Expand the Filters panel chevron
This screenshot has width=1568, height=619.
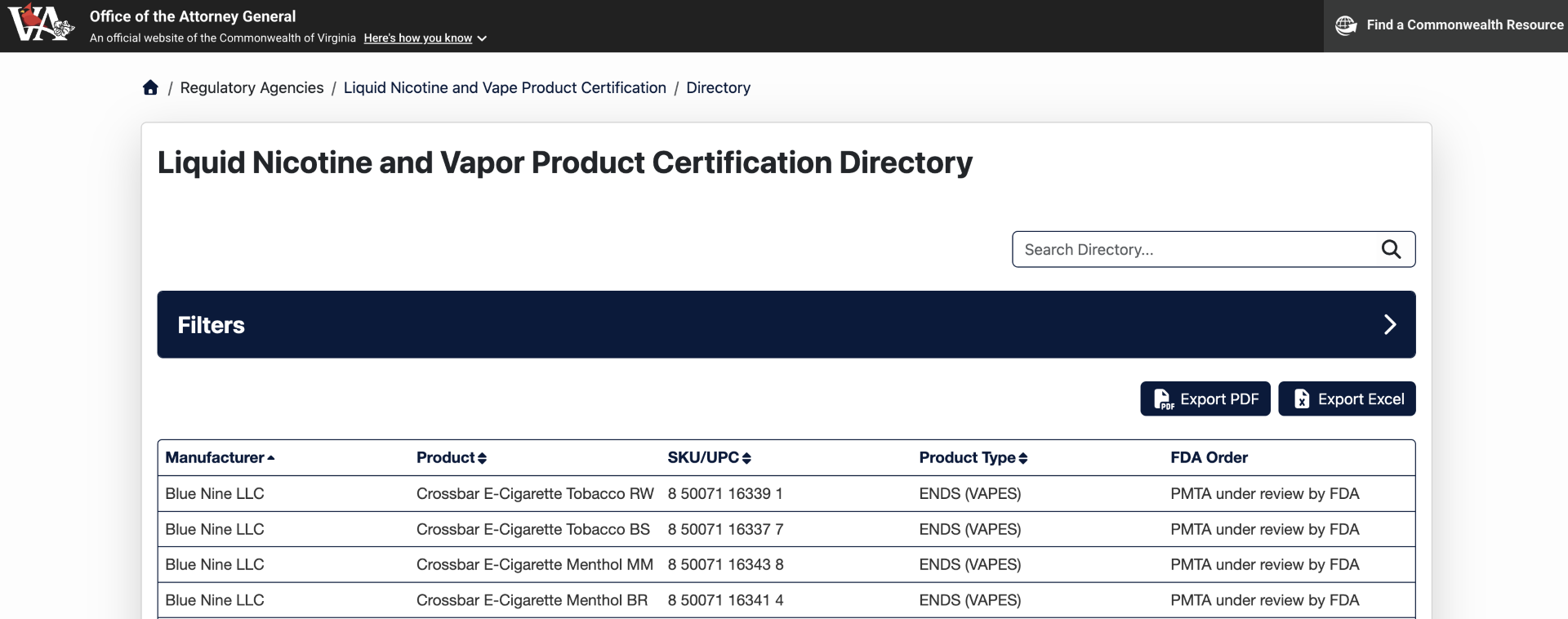coord(1390,325)
